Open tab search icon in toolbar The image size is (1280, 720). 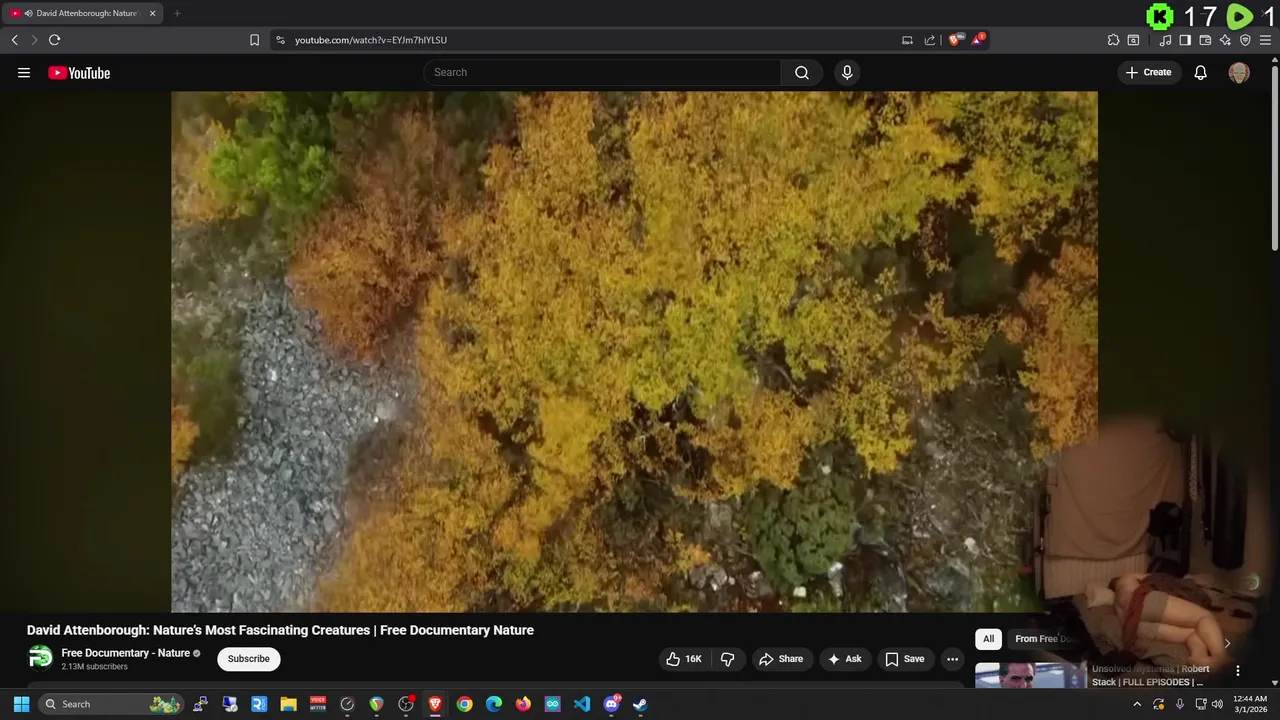[1133, 40]
